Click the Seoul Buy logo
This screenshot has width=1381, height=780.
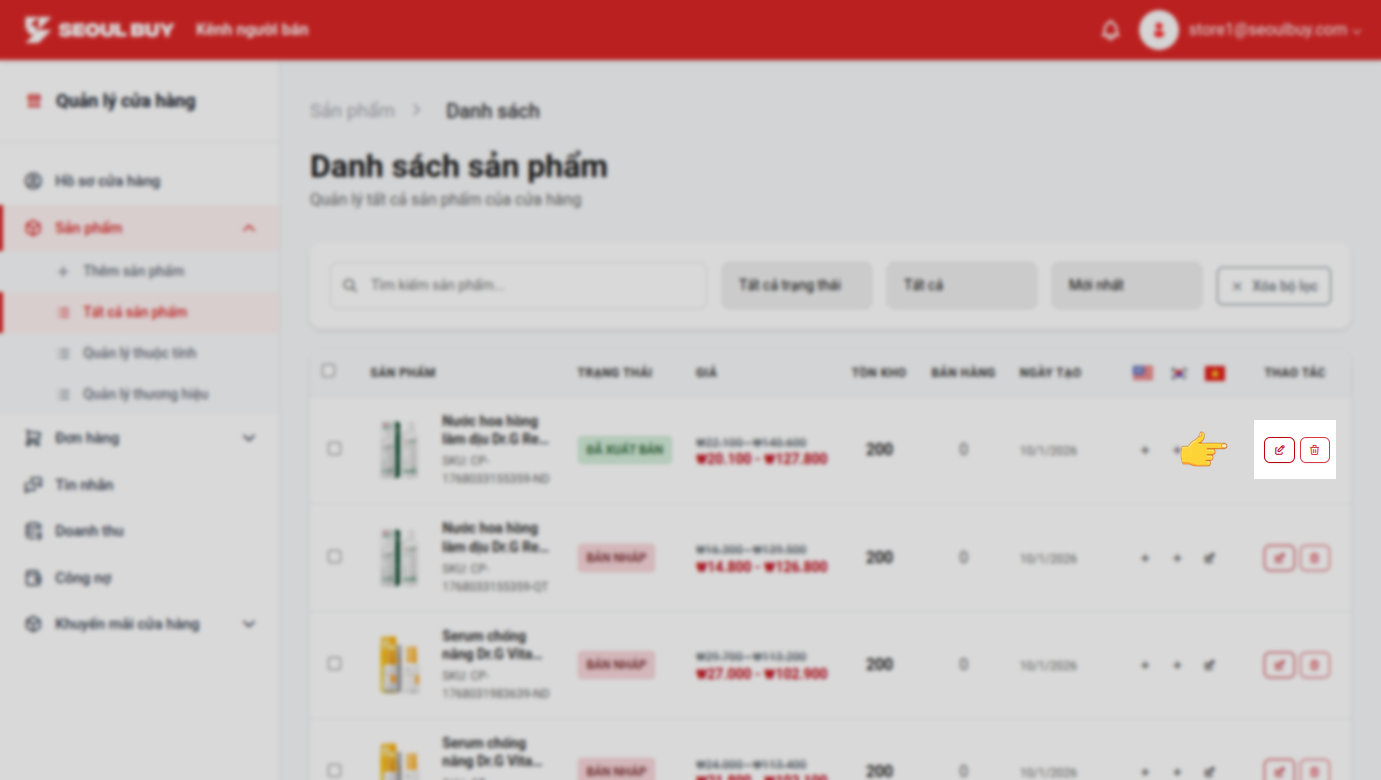(99, 30)
